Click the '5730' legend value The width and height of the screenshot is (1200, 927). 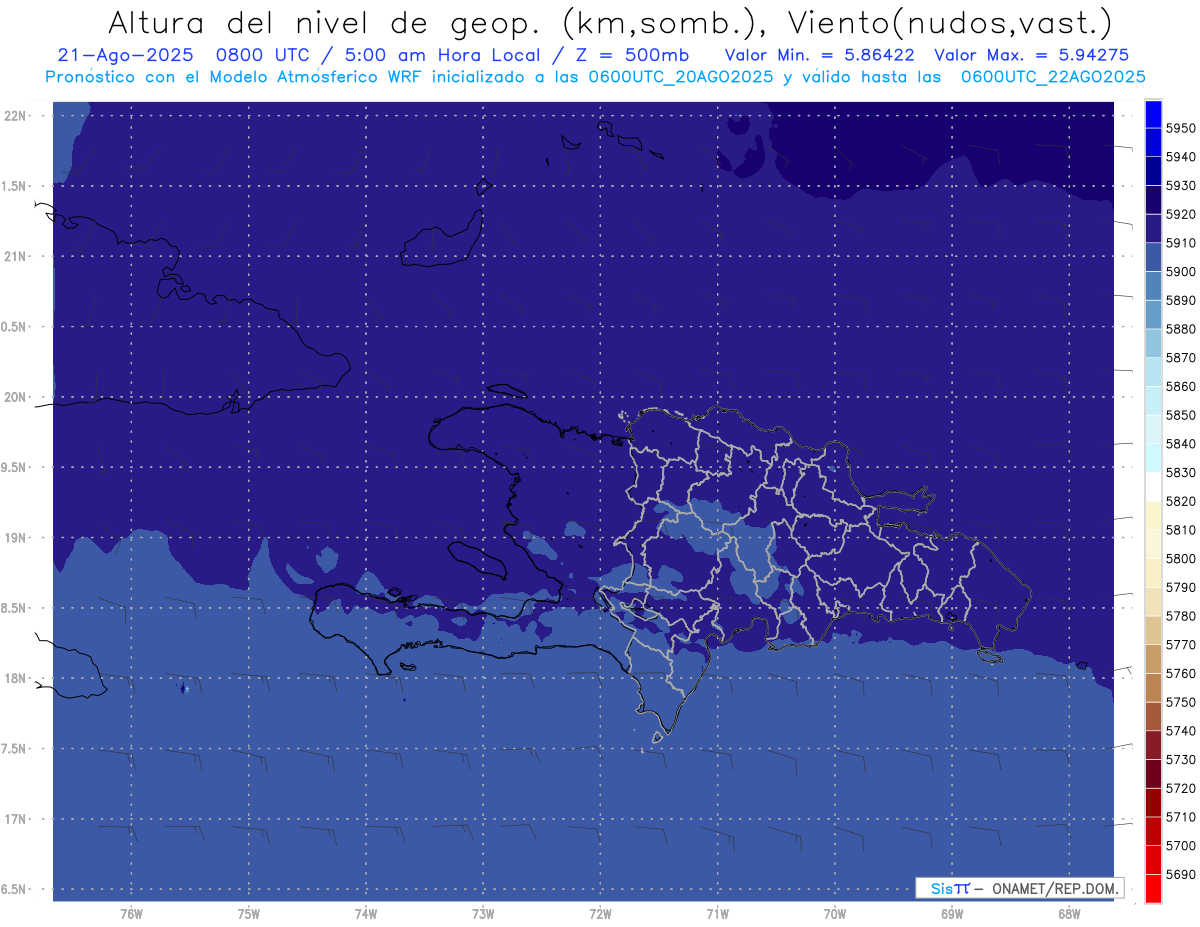(x=1181, y=759)
